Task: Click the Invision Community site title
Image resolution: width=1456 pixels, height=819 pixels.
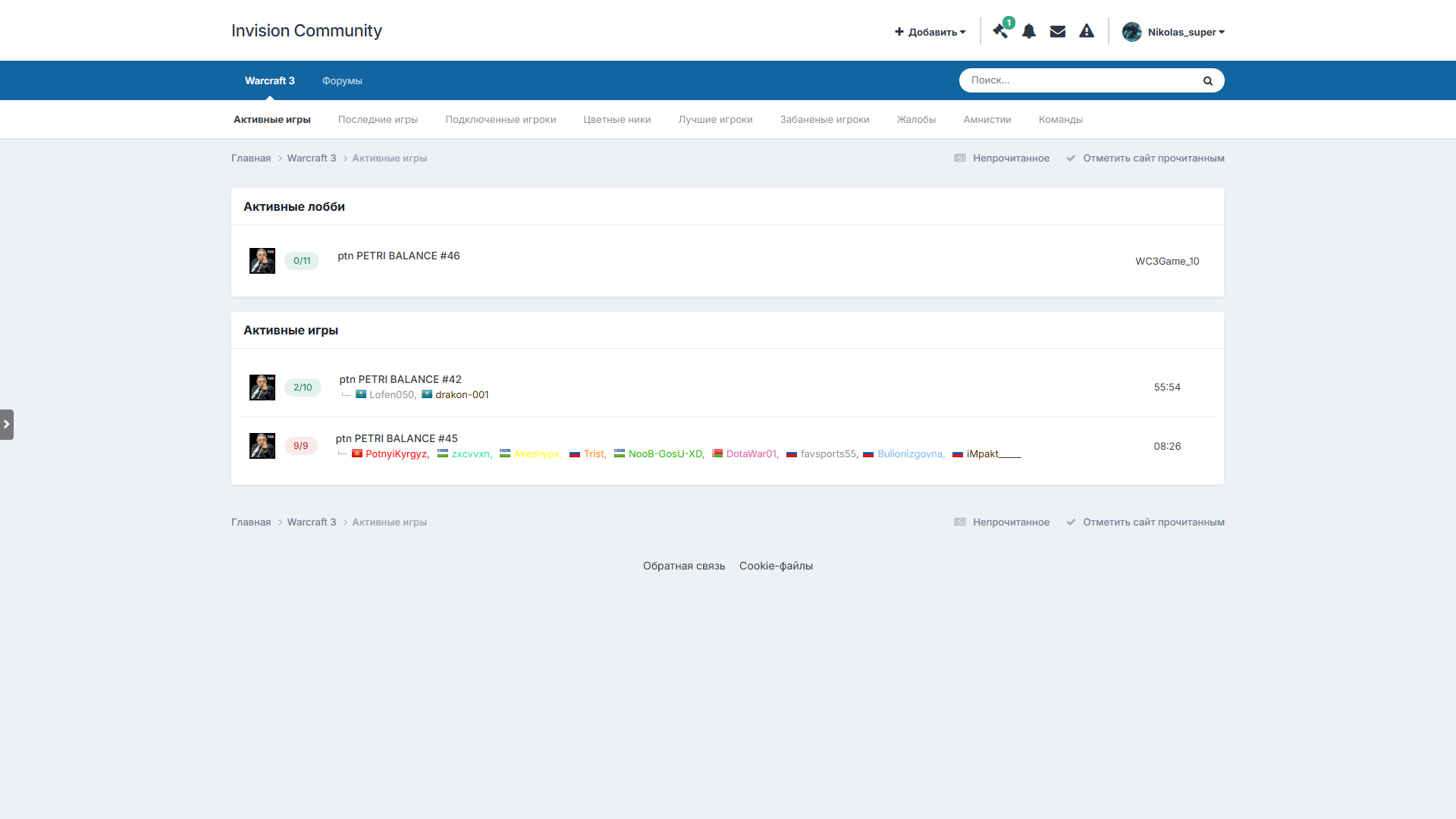Action: [306, 31]
